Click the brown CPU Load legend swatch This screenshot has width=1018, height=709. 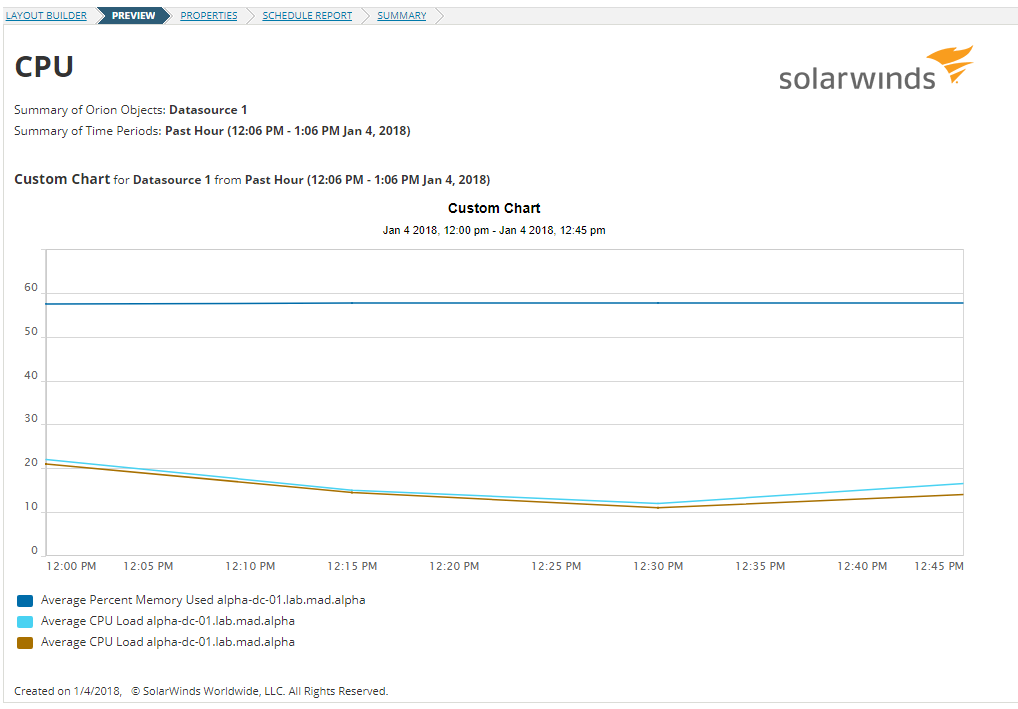[25, 643]
